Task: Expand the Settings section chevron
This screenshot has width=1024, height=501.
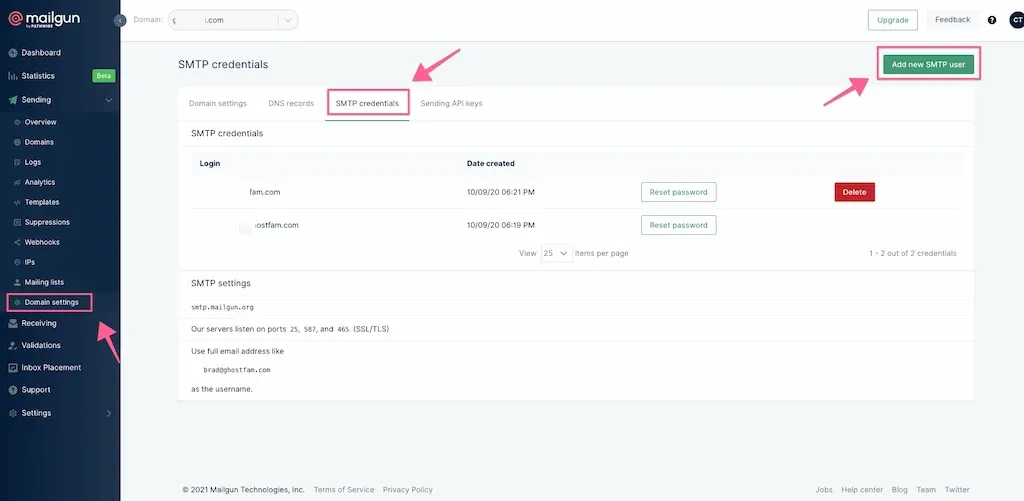Action: point(108,413)
